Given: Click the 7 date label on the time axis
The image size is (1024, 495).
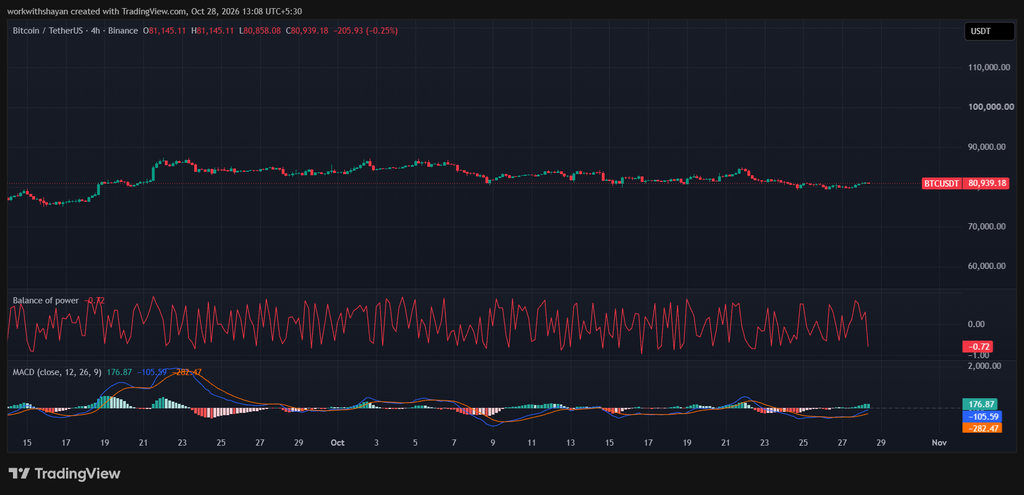Looking at the screenshot, I should tap(454, 443).
